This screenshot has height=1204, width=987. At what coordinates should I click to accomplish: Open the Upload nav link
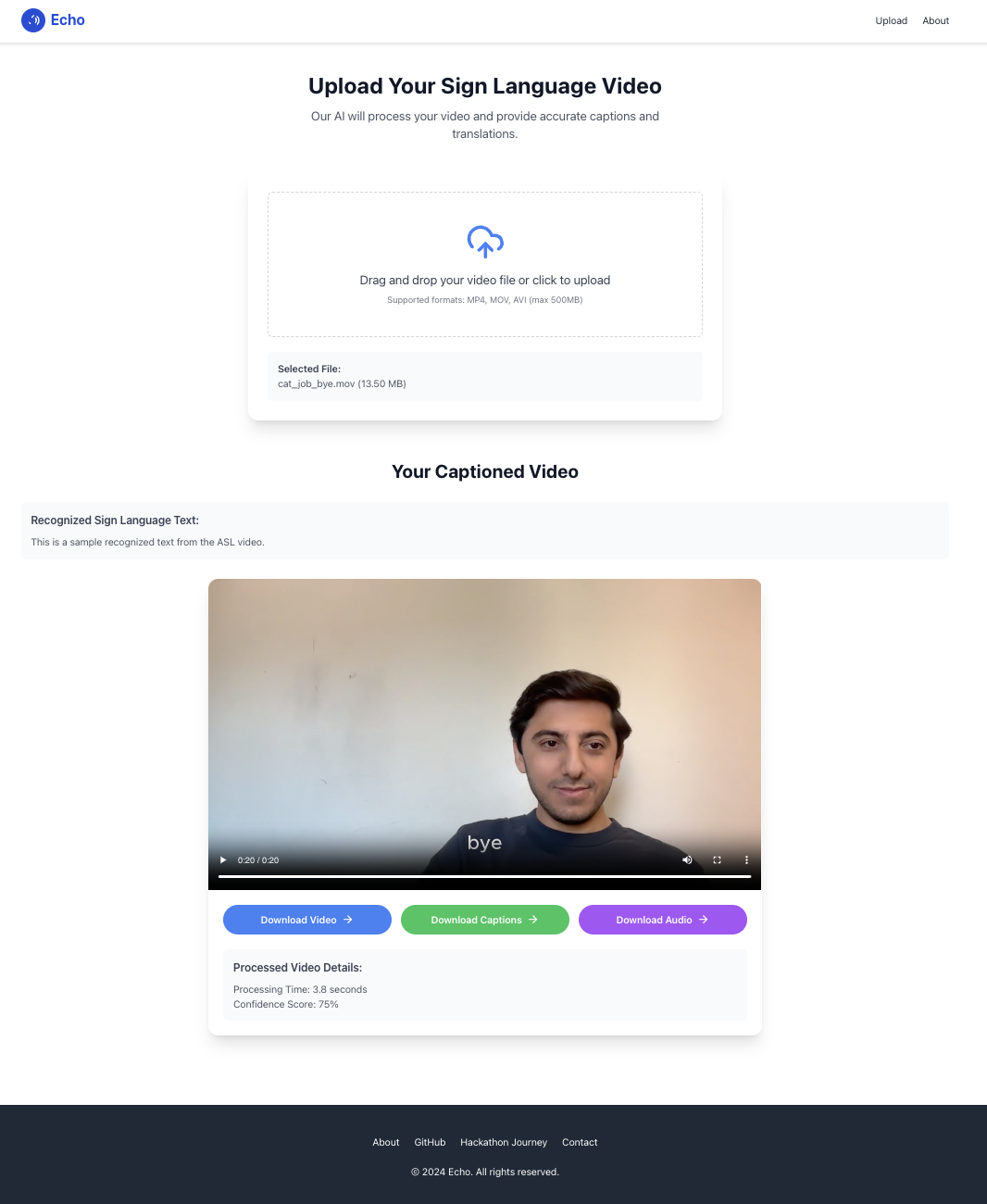pyautogui.click(x=891, y=20)
